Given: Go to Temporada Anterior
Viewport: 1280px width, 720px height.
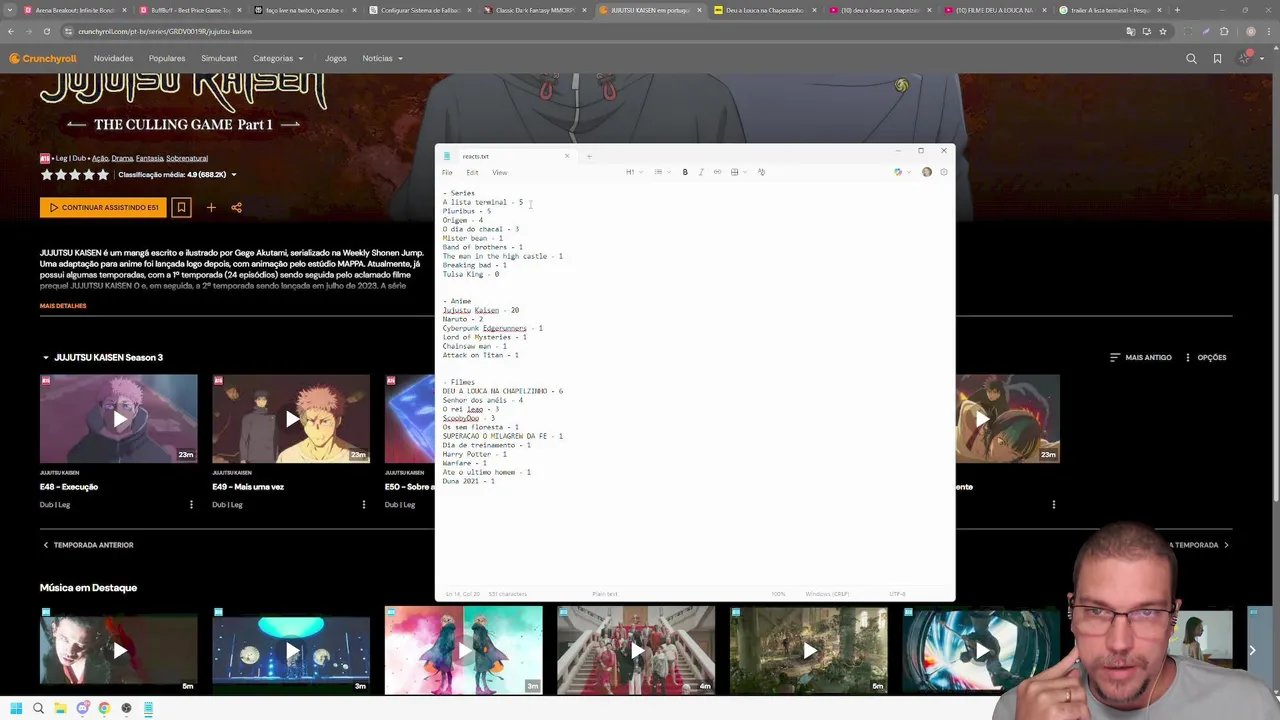Looking at the screenshot, I should point(88,545).
